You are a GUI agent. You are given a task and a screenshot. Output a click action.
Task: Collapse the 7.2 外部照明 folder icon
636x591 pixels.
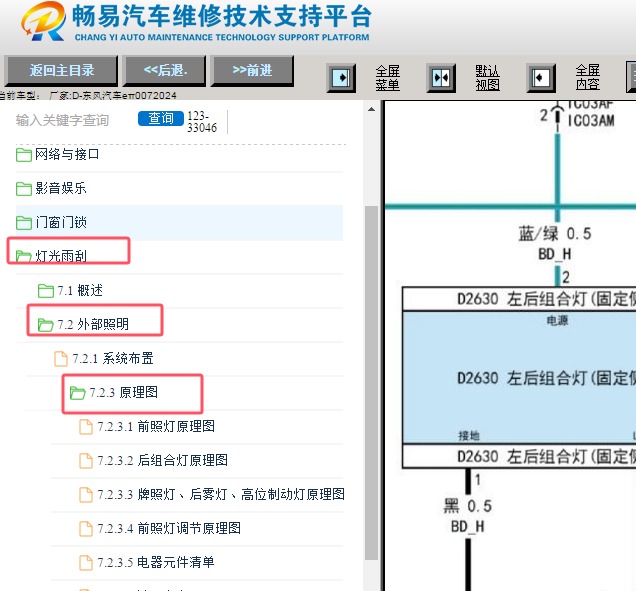pyautogui.click(x=45, y=325)
